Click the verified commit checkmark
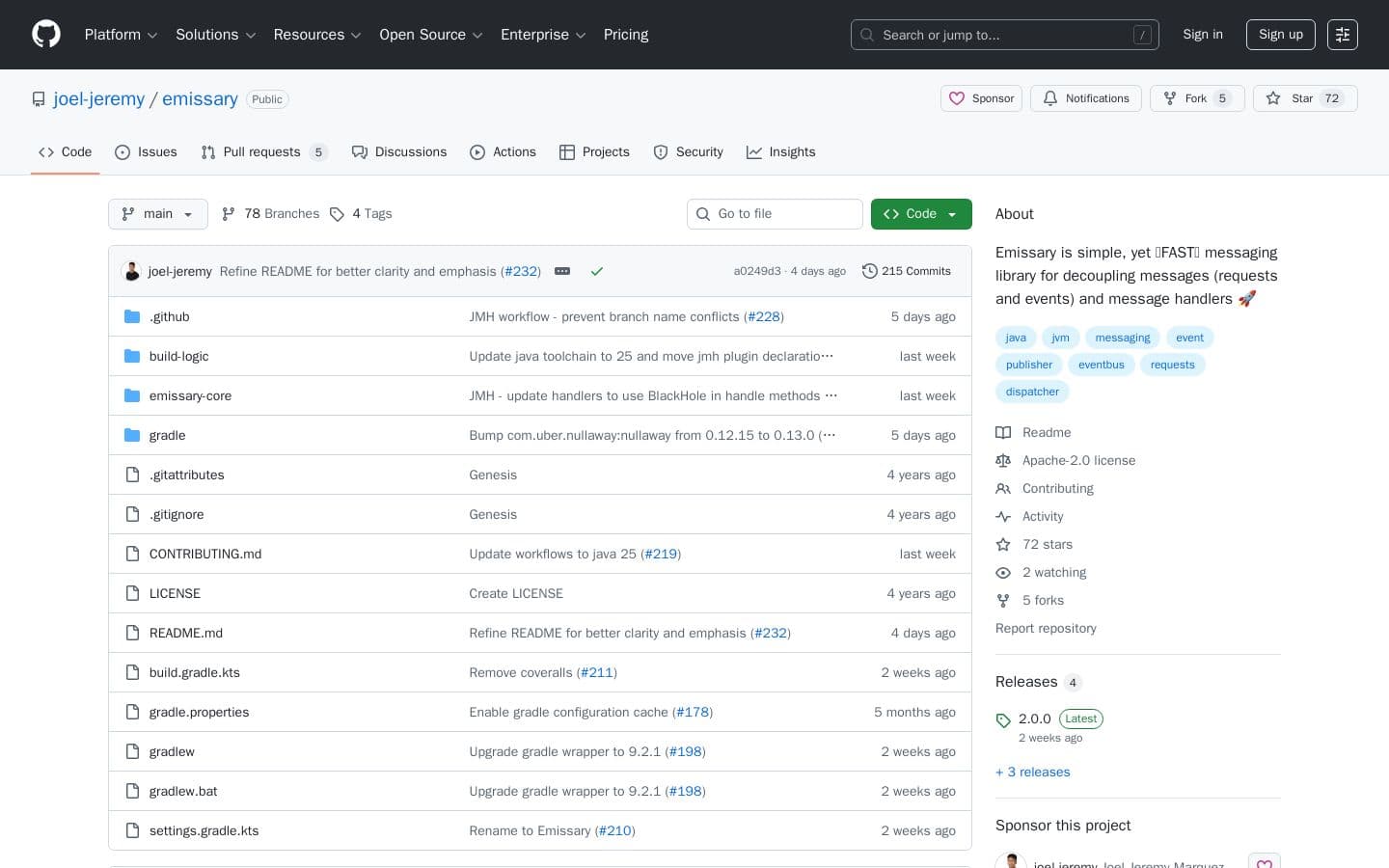The width and height of the screenshot is (1389, 868). (596, 271)
